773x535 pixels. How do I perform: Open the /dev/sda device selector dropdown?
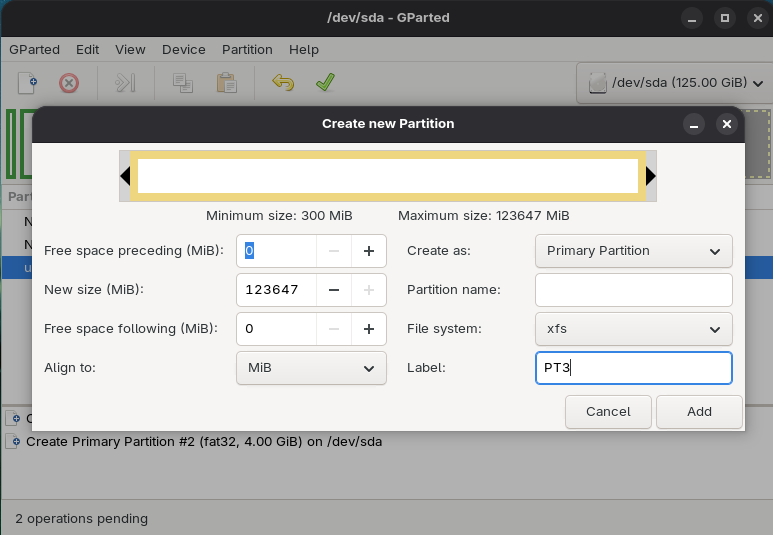click(670, 83)
